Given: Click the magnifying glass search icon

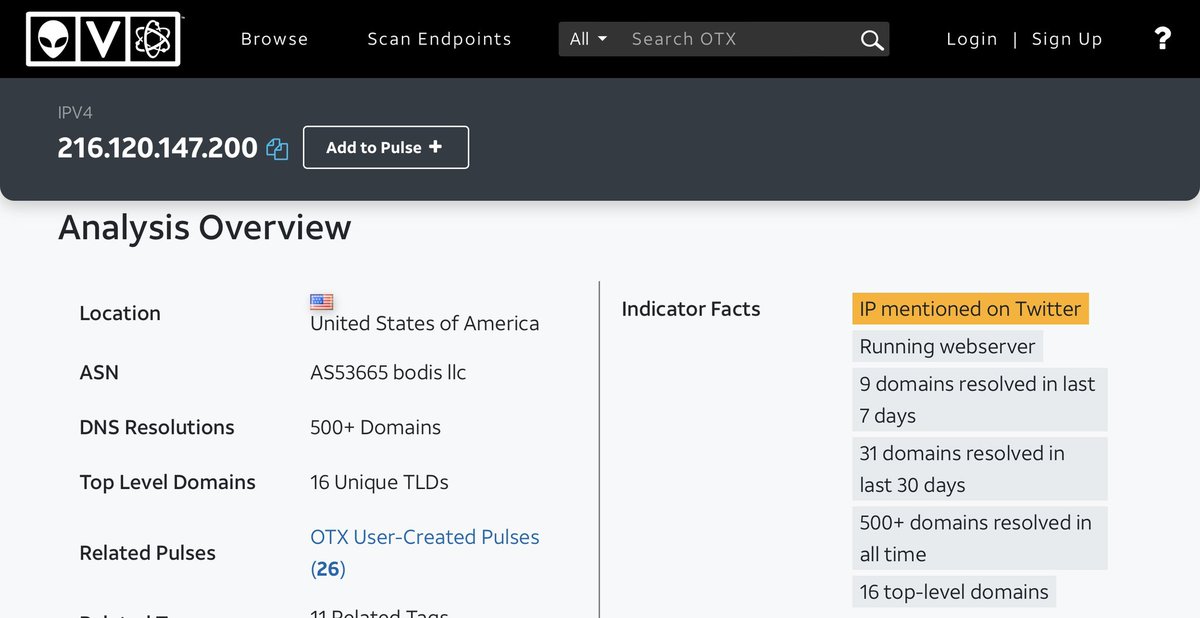Looking at the screenshot, I should tap(871, 40).
